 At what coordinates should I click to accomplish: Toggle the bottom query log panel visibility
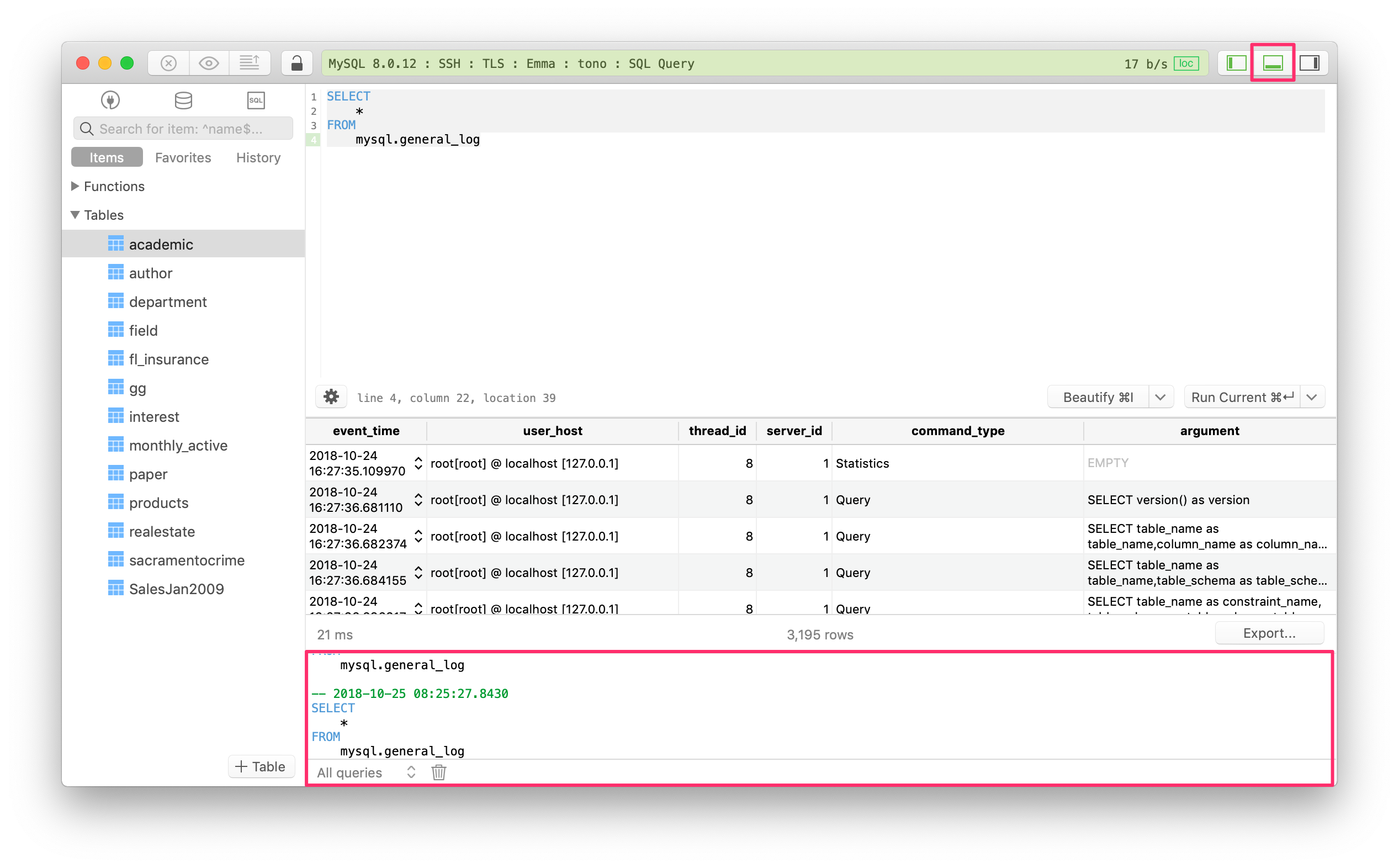click(1273, 62)
